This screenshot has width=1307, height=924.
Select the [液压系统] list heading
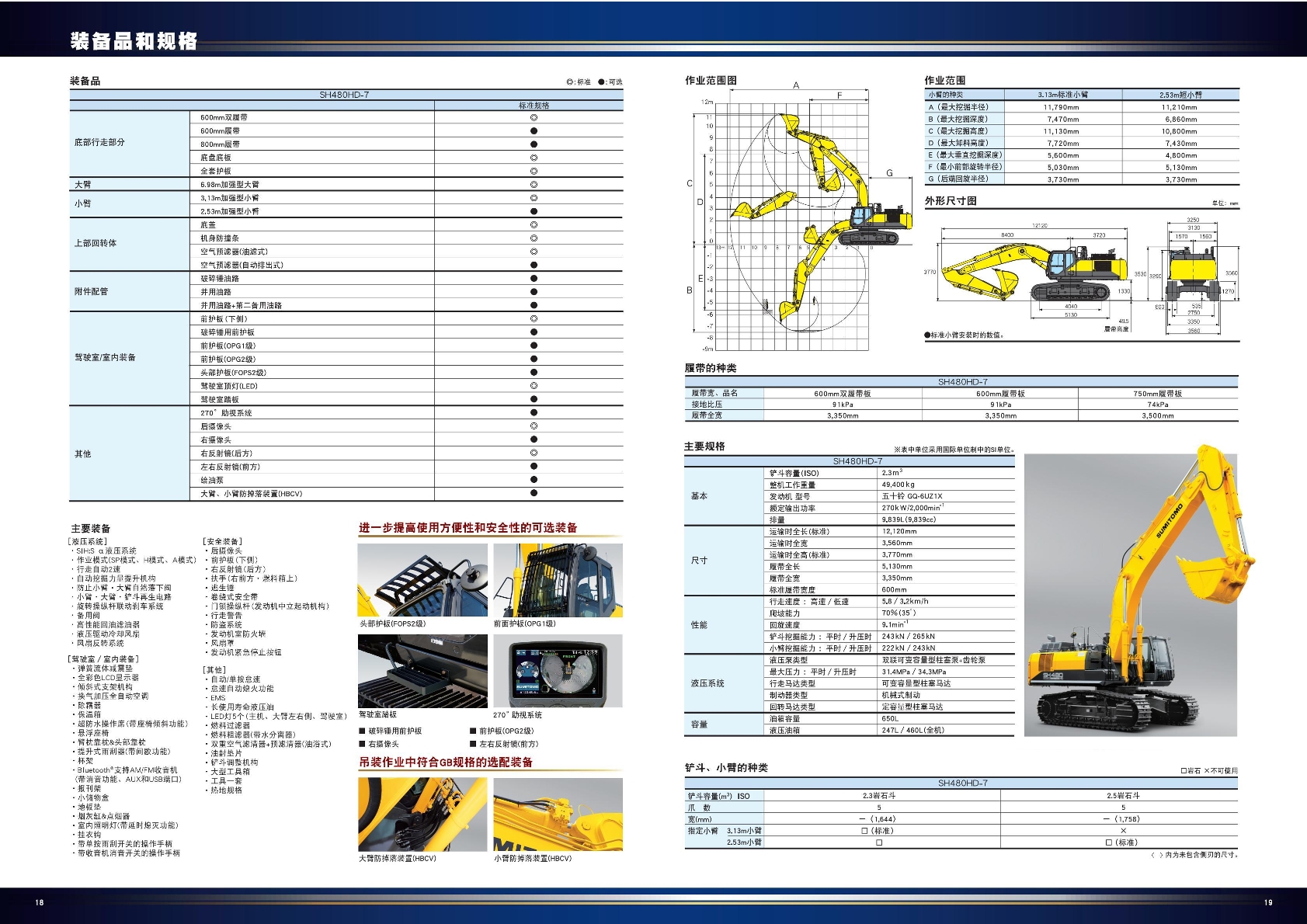point(88,541)
